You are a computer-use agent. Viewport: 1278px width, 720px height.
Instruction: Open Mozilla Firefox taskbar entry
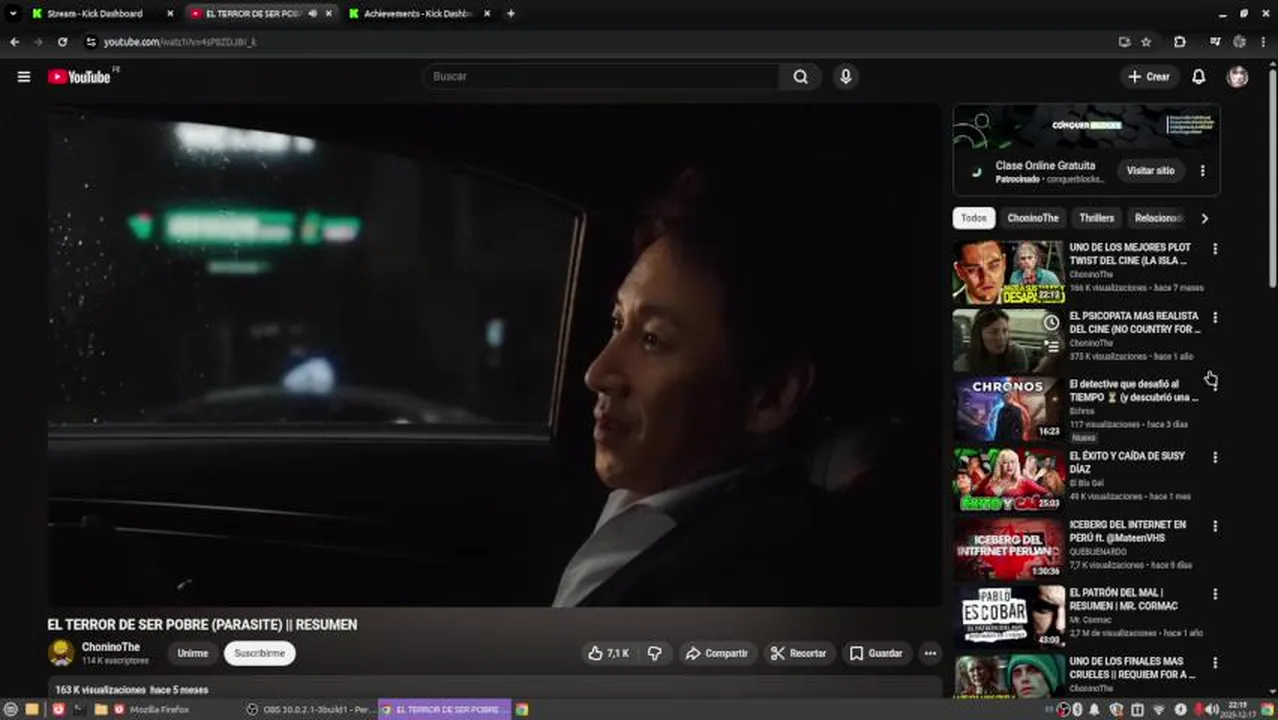(152, 710)
